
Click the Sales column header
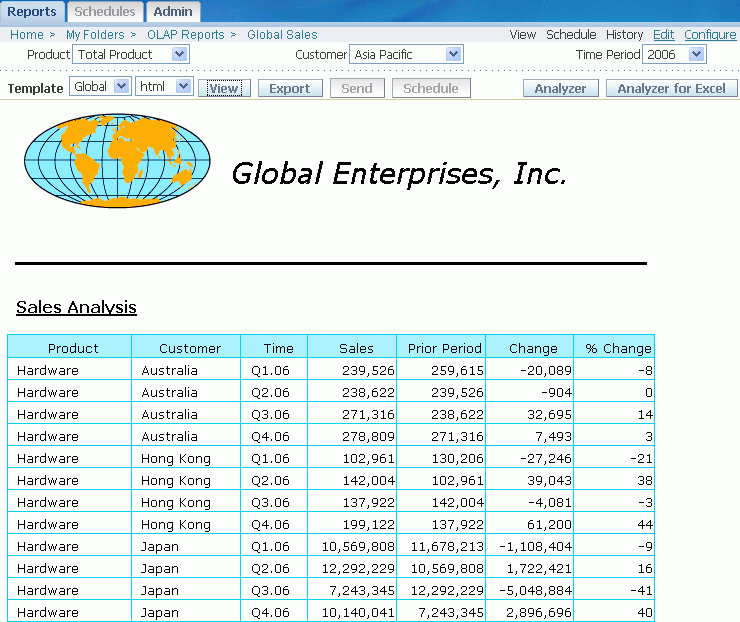(x=352, y=348)
